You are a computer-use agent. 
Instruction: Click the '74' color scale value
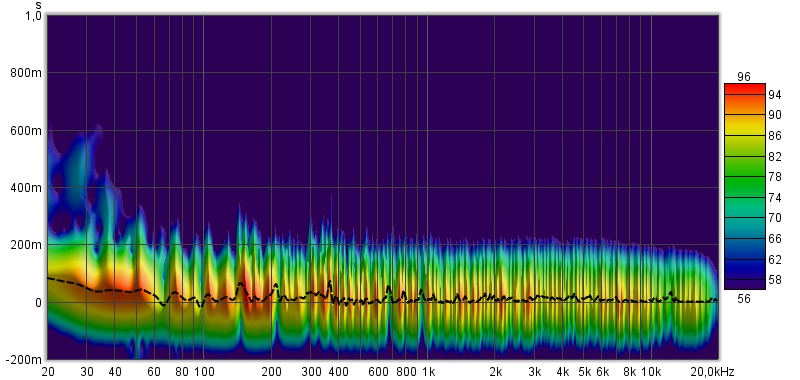pyautogui.click(x=775, y=197)
